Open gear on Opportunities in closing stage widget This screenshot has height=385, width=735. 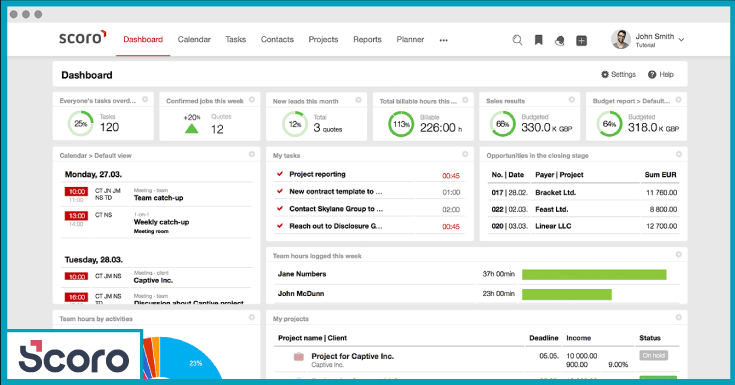678,154
